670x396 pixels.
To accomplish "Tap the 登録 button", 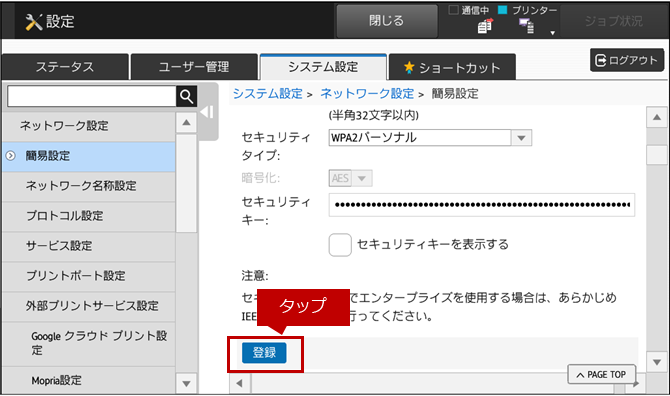I will click(x=264, y=353).
